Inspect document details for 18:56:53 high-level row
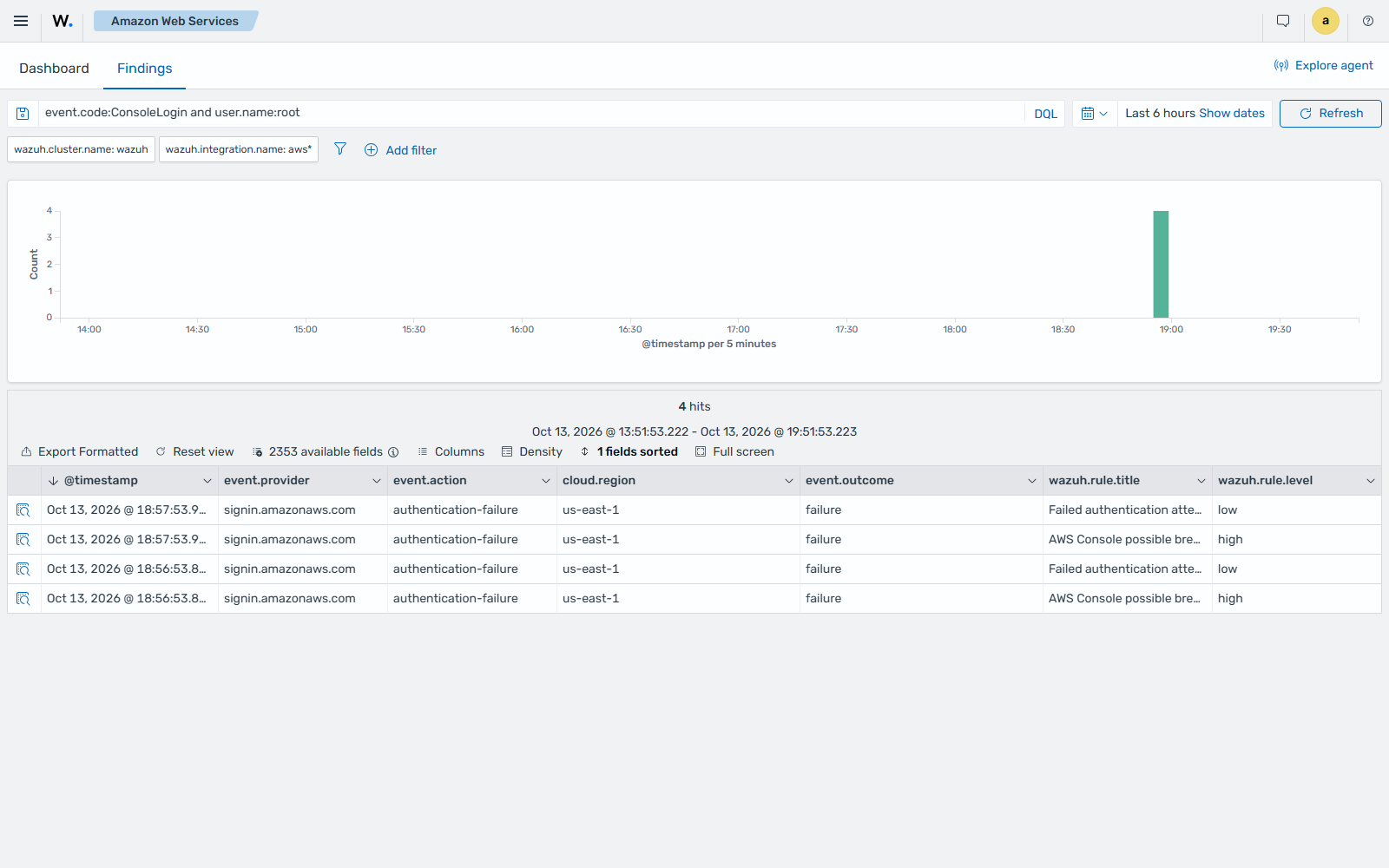The width and height of the screenshot is (1389, 868). [23, 599]
